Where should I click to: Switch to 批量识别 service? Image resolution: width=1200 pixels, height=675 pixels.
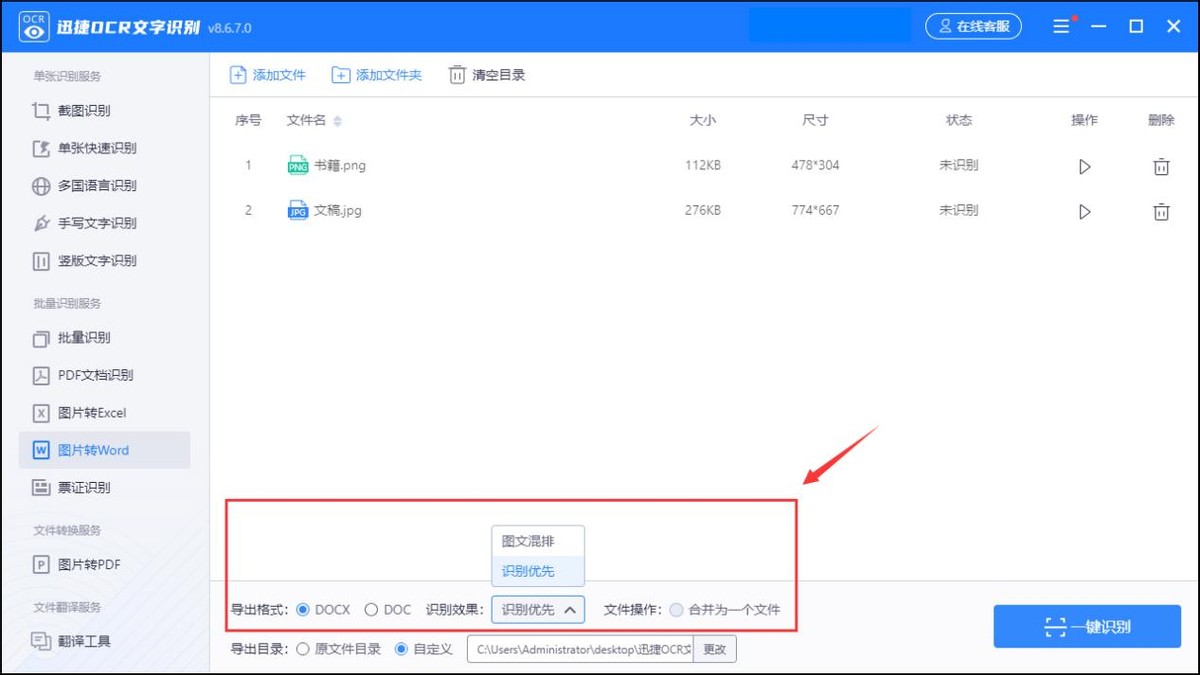(x=80, y=337)
